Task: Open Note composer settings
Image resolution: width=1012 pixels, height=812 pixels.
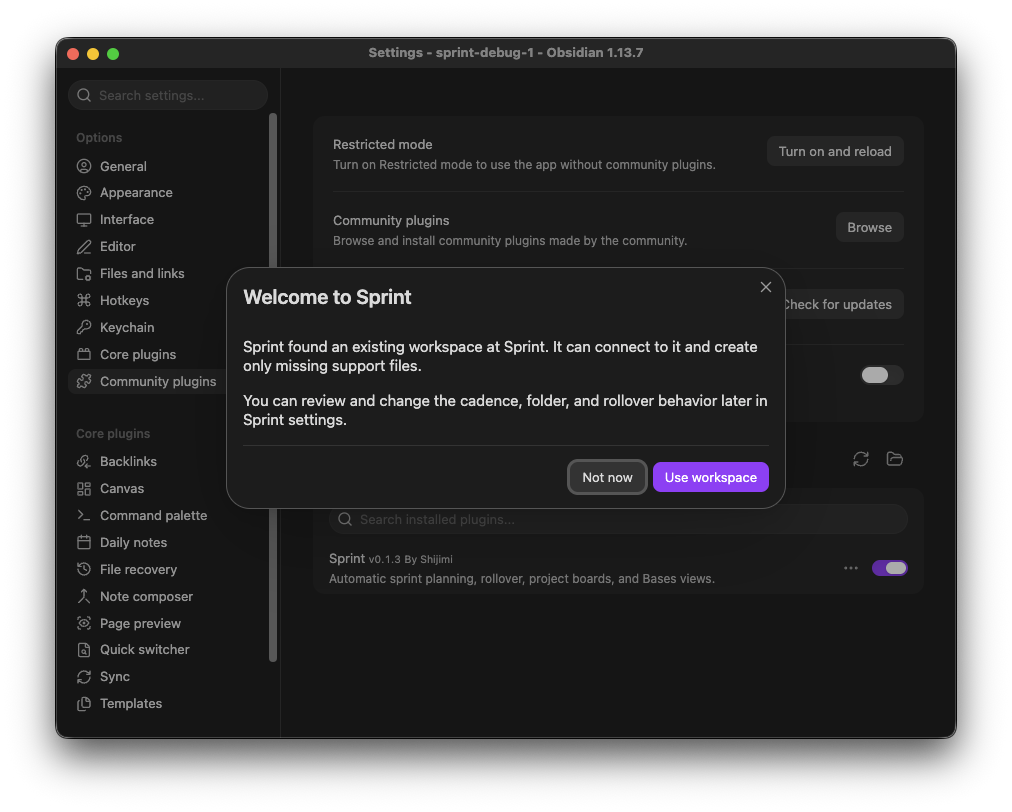Action: tap(147, 596)
